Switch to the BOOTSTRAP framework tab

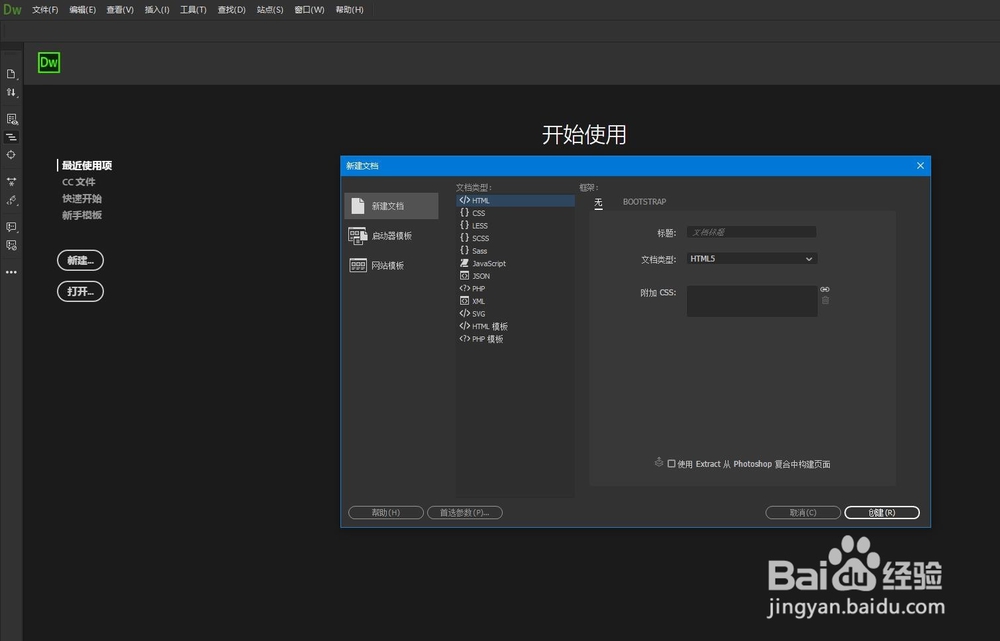[644, 201]
